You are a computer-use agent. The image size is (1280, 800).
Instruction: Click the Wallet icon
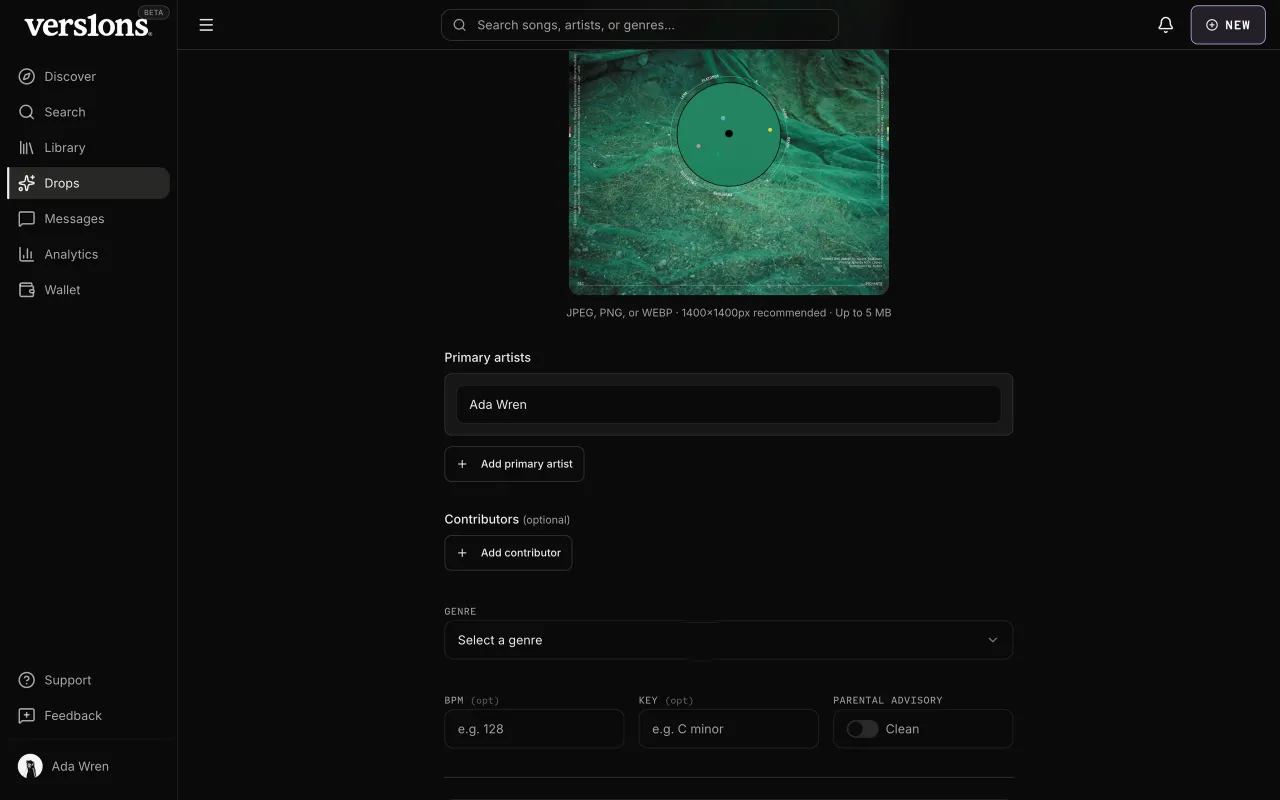(x=27, y=290)
